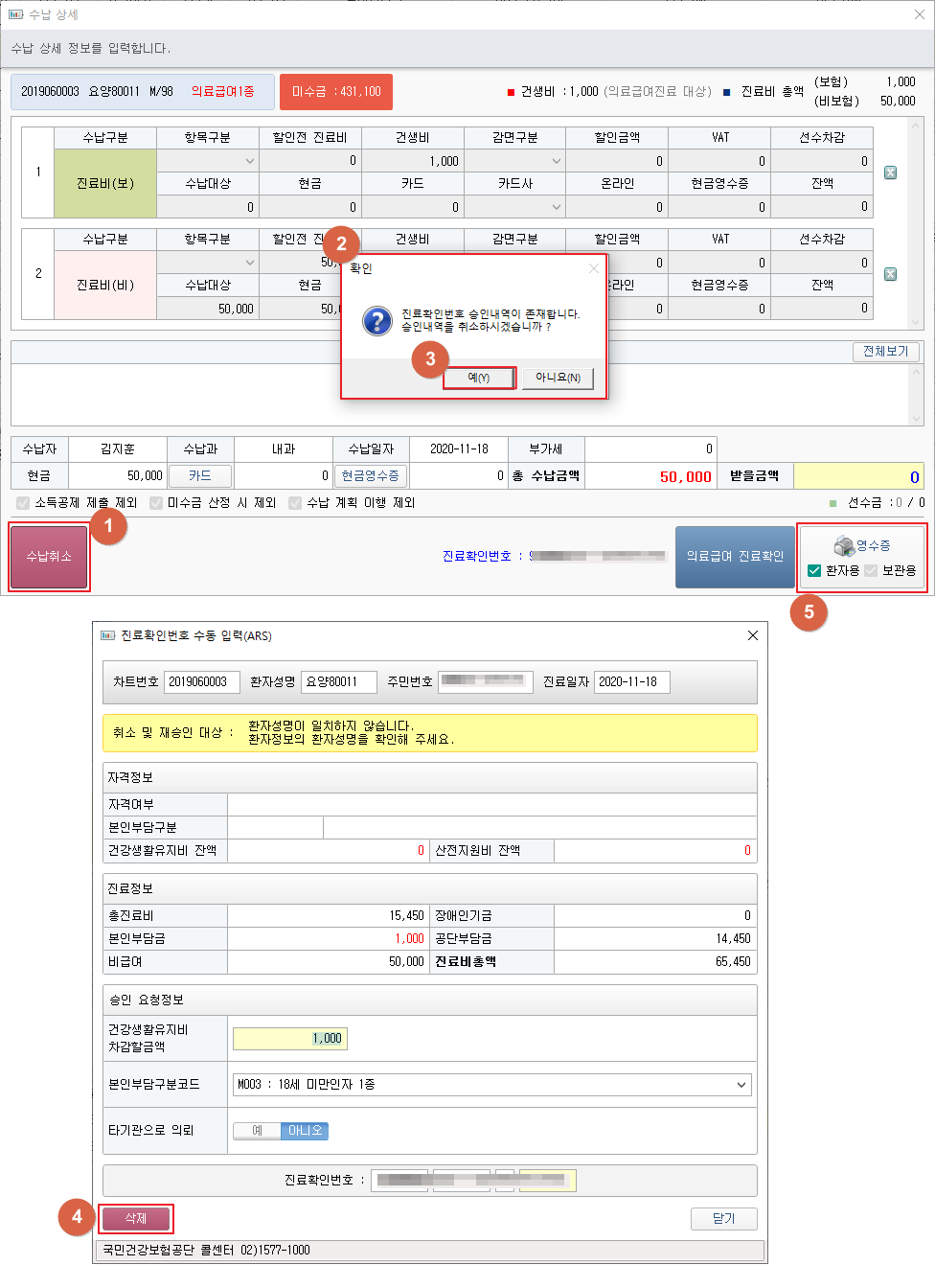Click the 수납 상세 window title icon
The width and height of the screenshot is (935, 1288).
(x=15, y=14)
